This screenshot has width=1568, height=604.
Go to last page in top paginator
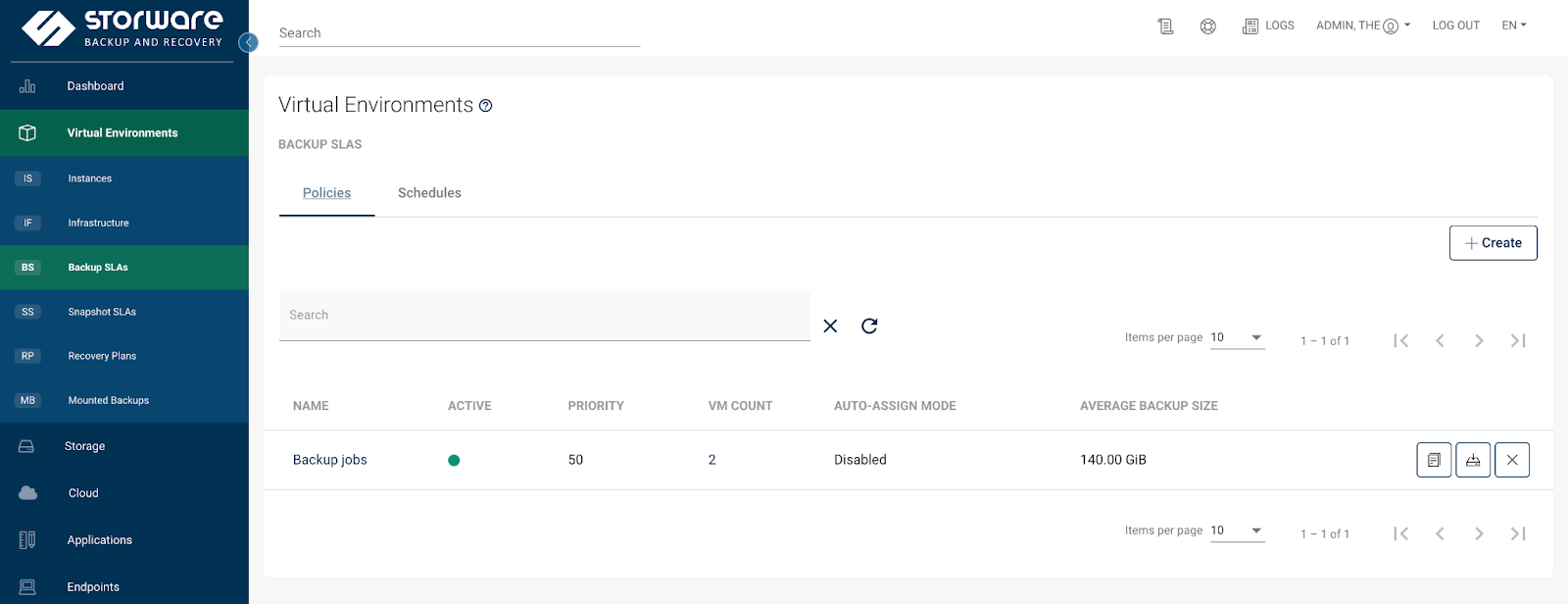pyautogui.click(x=1518, y=340)
